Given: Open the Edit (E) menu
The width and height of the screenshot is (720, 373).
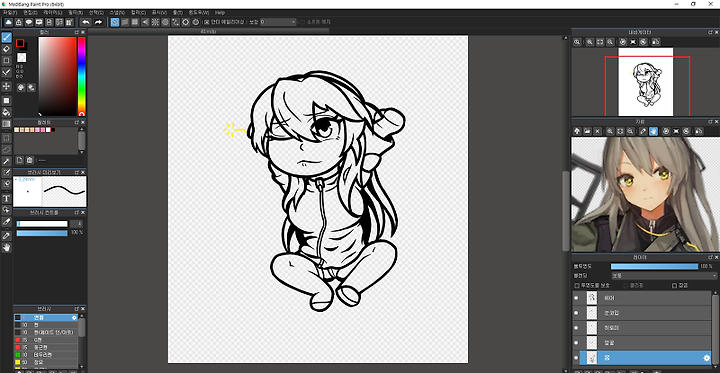Looking at the screenshot, I should 30,12.
